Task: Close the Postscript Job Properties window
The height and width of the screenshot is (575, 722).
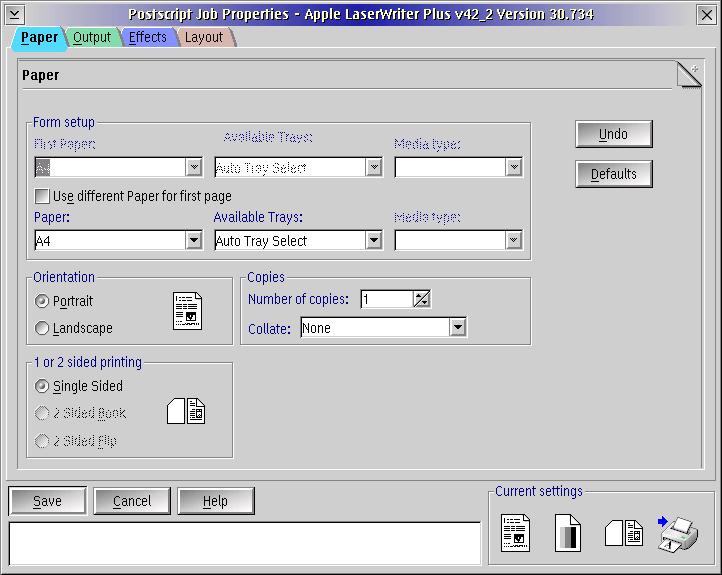Action: [706, 15]
